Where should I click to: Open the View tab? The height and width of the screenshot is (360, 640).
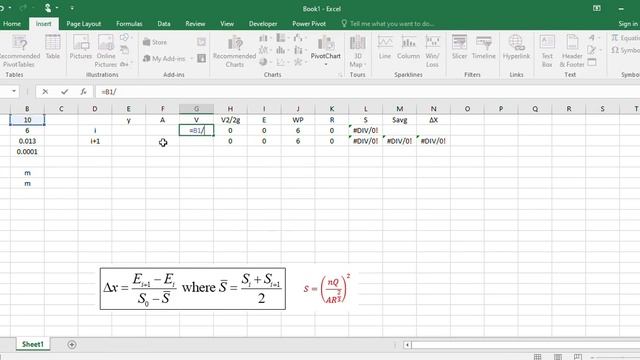tap(227, 24)
